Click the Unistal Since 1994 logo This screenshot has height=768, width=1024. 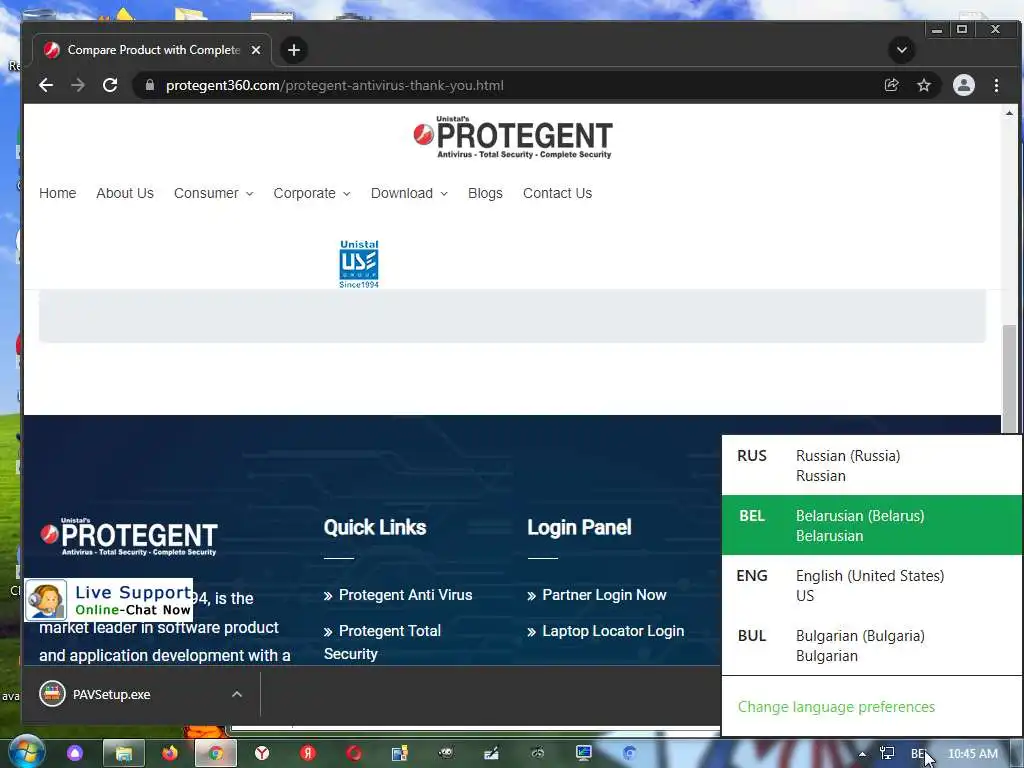point(359,264)
